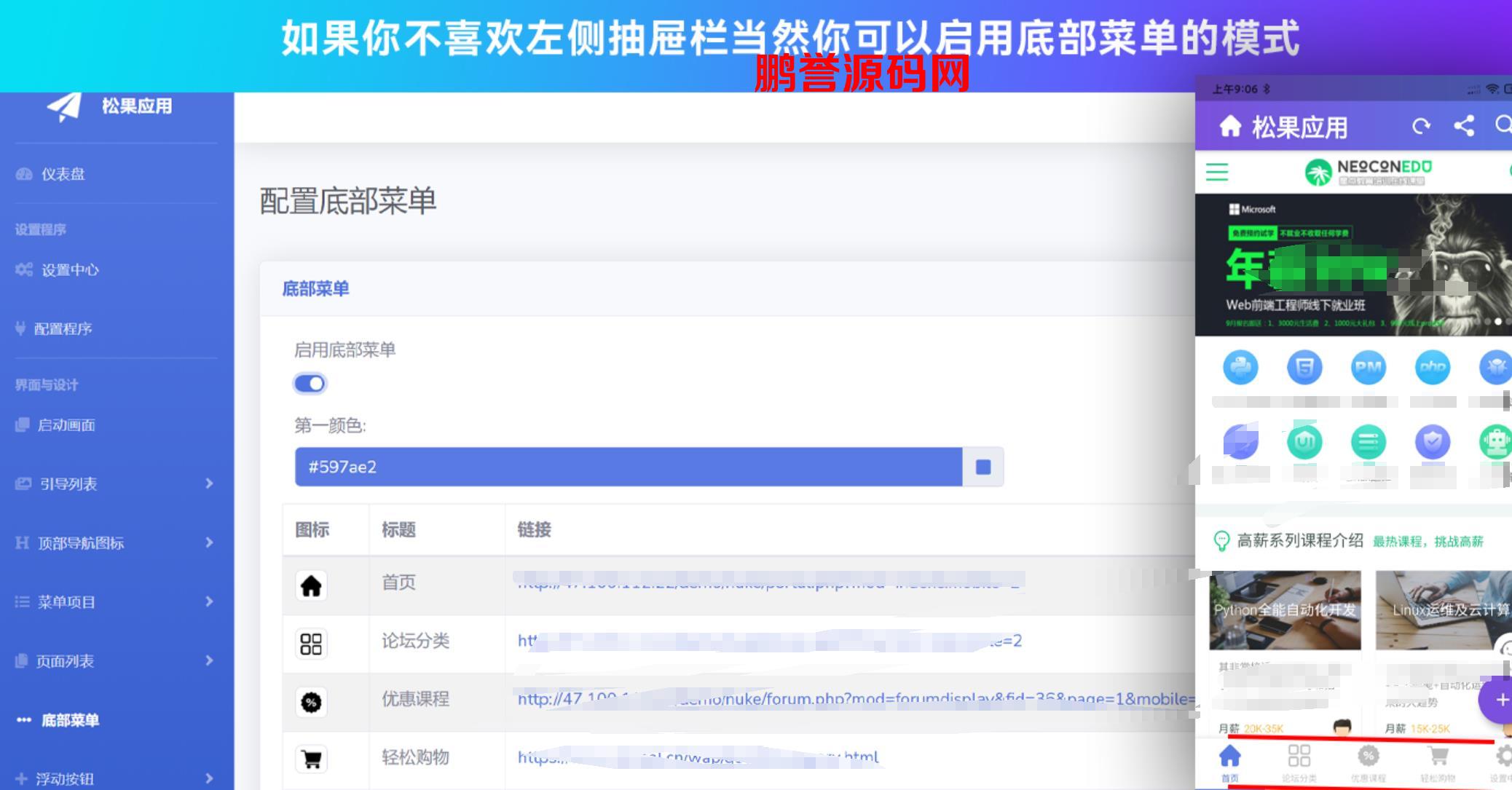Click the shopping cart icon in 轻松购物 row
Screen dimensions: 1512x790
311,759
